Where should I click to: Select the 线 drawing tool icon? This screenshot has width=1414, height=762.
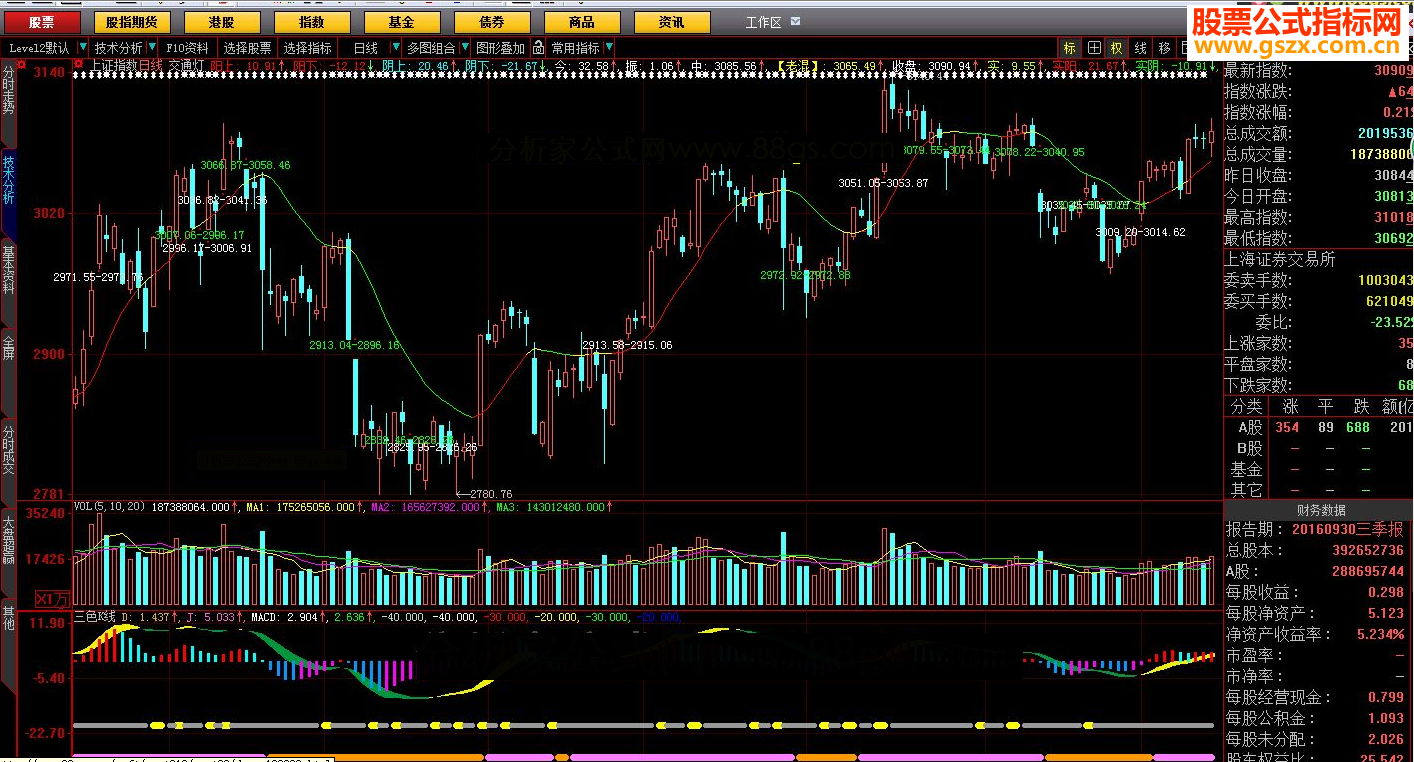click(1140, 47)
